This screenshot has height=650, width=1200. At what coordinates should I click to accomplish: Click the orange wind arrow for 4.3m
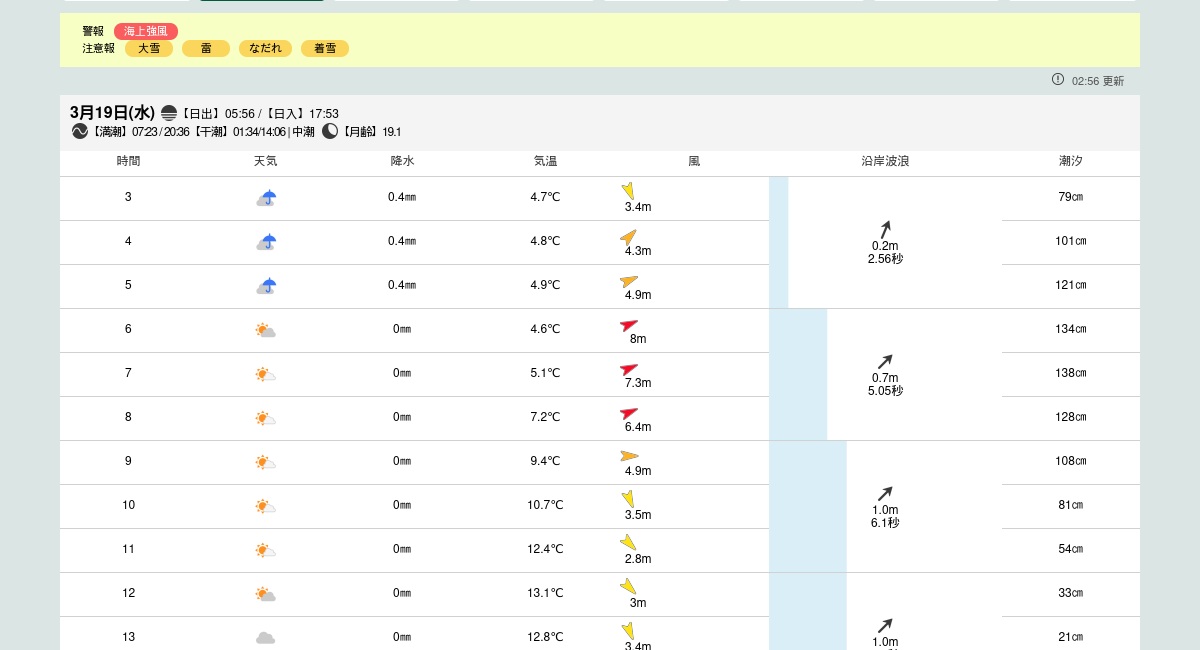(x=629, y=237)
